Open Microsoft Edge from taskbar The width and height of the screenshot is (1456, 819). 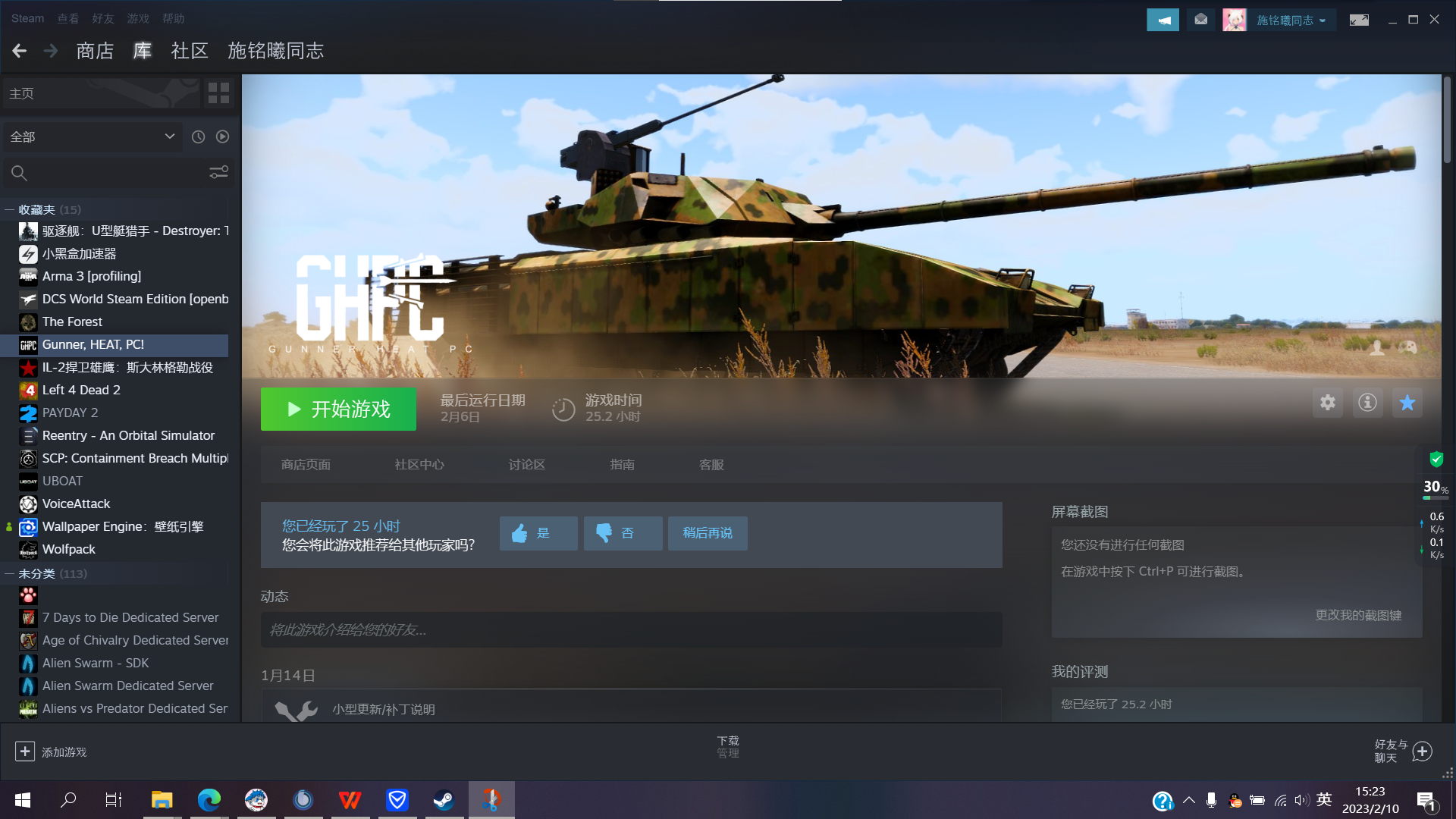point(209,800)
